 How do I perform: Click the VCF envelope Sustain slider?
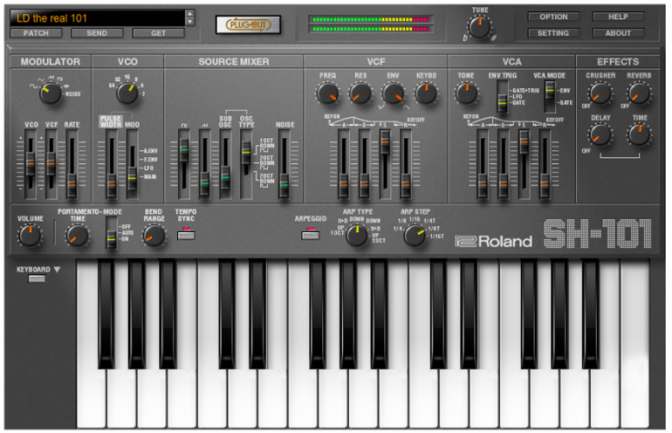point(385,164)
